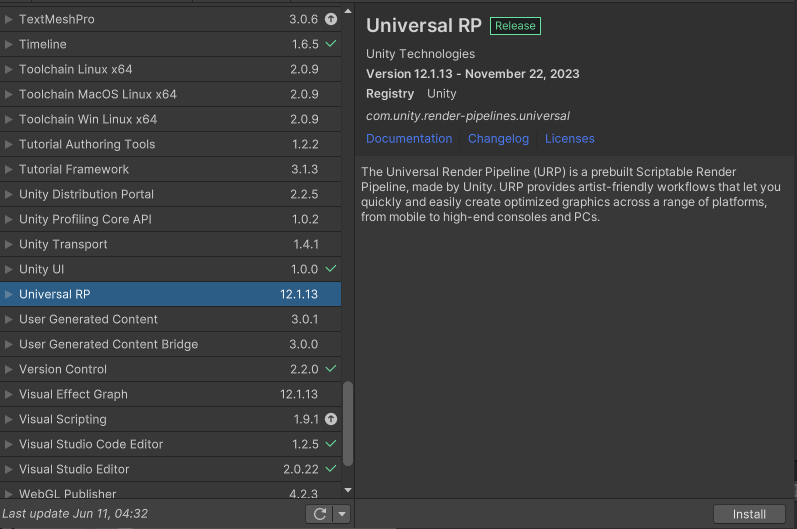Open the refresh options dropdown arrow
Screen dimensions: 797x529
tap(342, 514)
